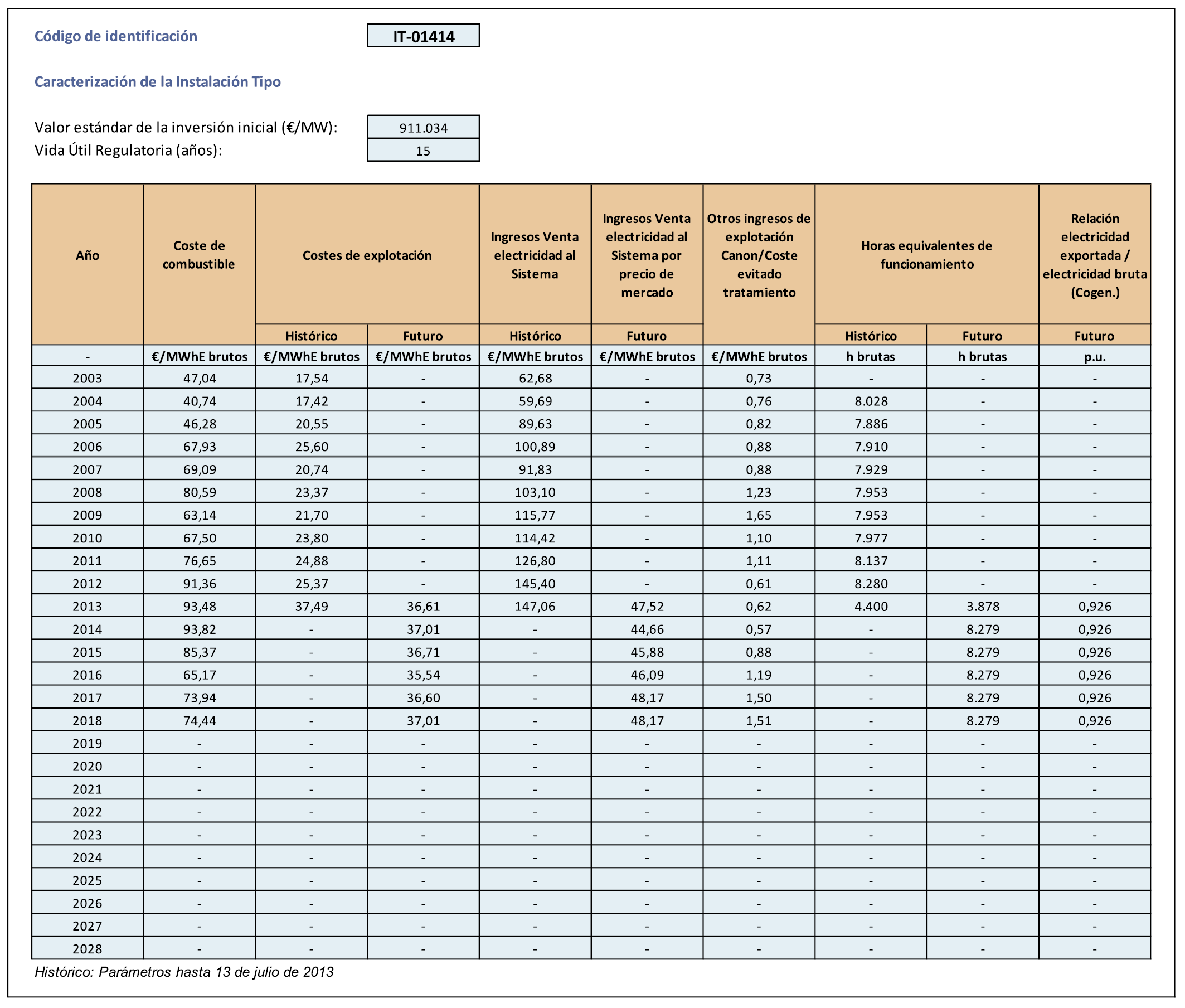Select fuel cost 74,44 in 2018
Screen dimensions: 1185x1008
point(200,721)
